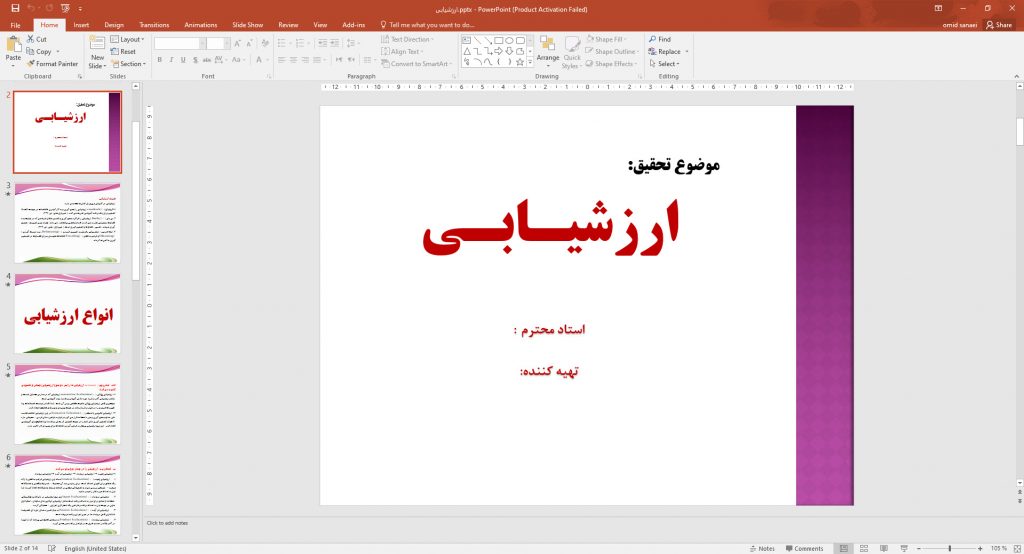Switch to Slide Sorter view icon
The width and height of the screenshot is (1024, 554).
click(x=864, y=548)
